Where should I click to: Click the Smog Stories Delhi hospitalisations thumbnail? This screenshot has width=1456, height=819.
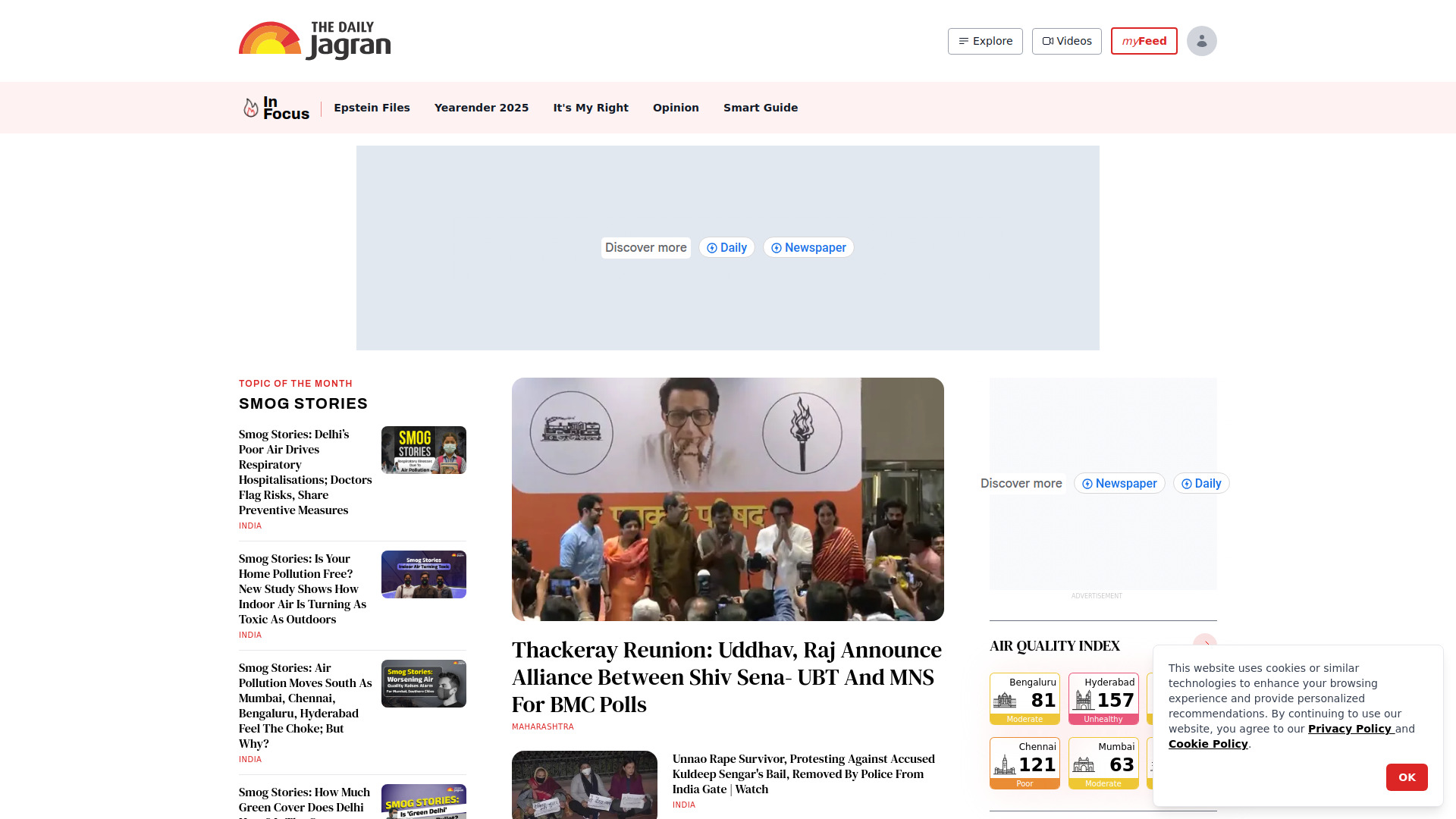[423, 450]
